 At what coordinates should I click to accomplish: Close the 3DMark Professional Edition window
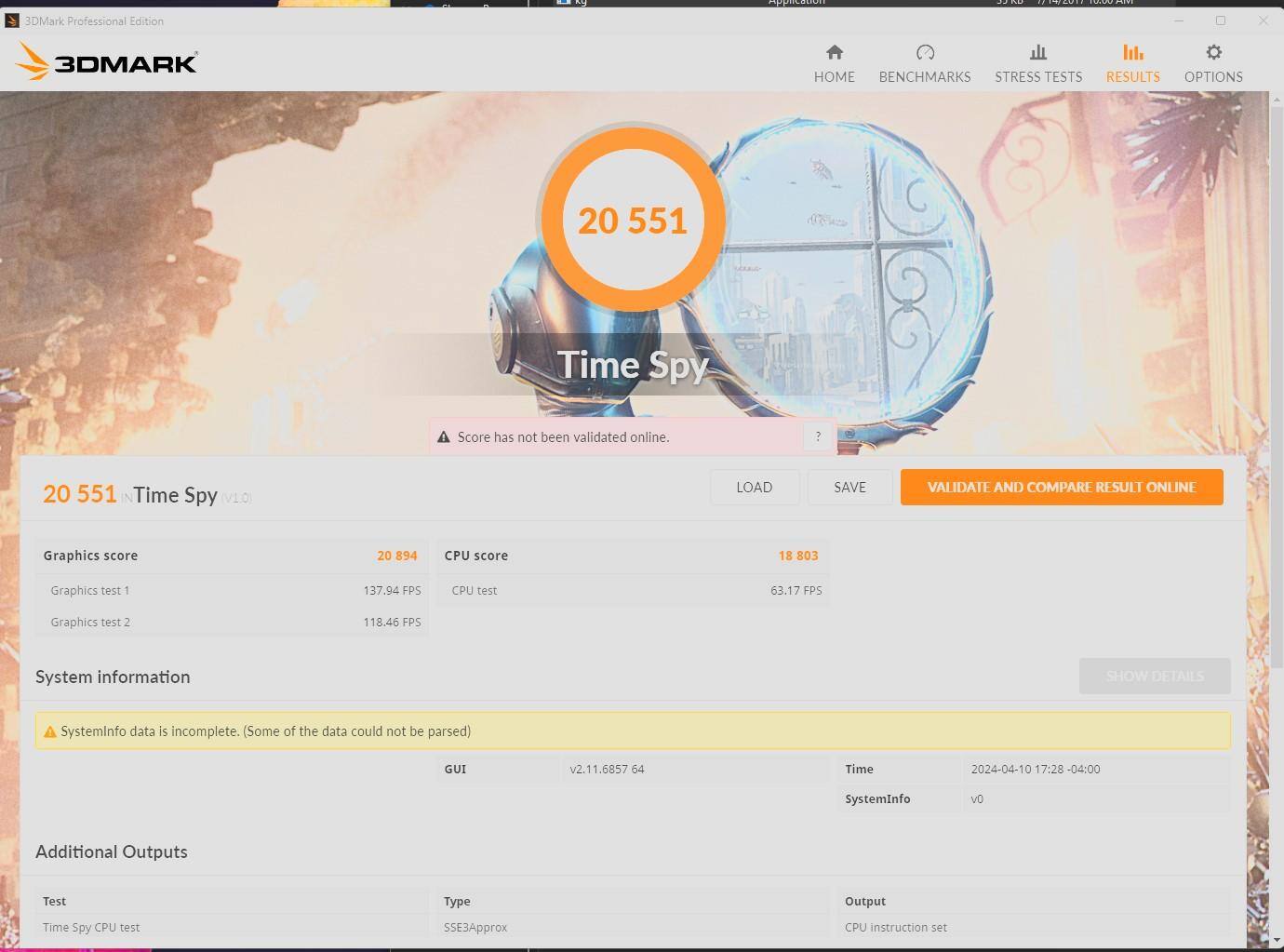coord(1263,20)
